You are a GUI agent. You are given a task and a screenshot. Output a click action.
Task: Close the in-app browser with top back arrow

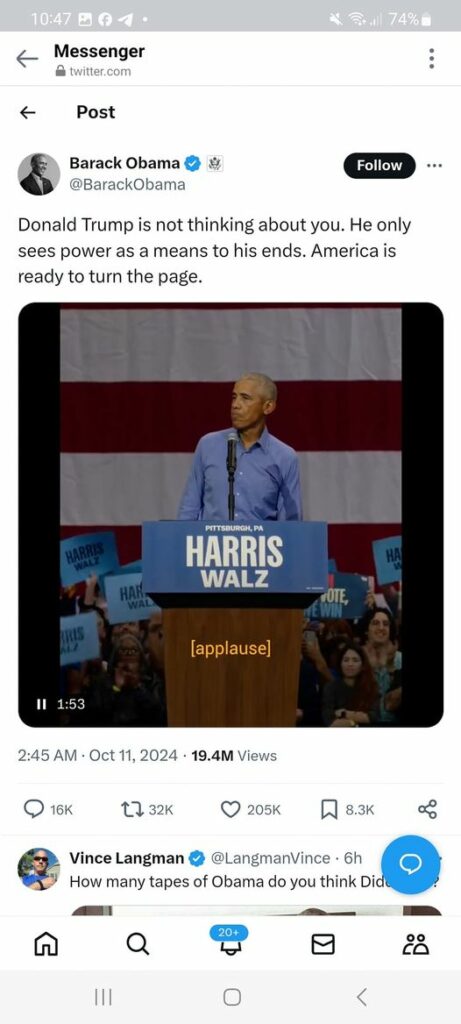[x=27, y=59]
